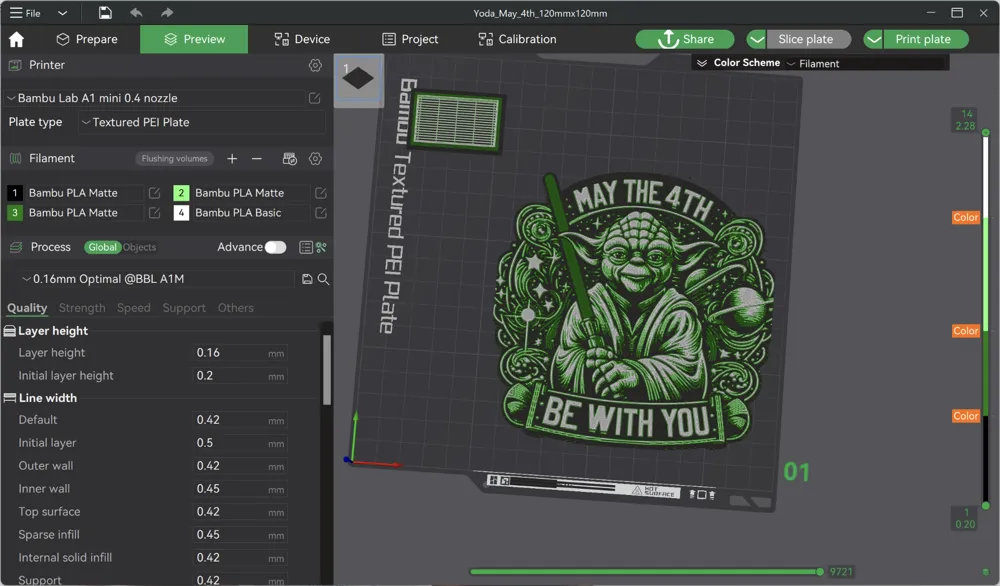
Task: Pick color for filament 3 swatch
Action: click(x=15, y=212)
